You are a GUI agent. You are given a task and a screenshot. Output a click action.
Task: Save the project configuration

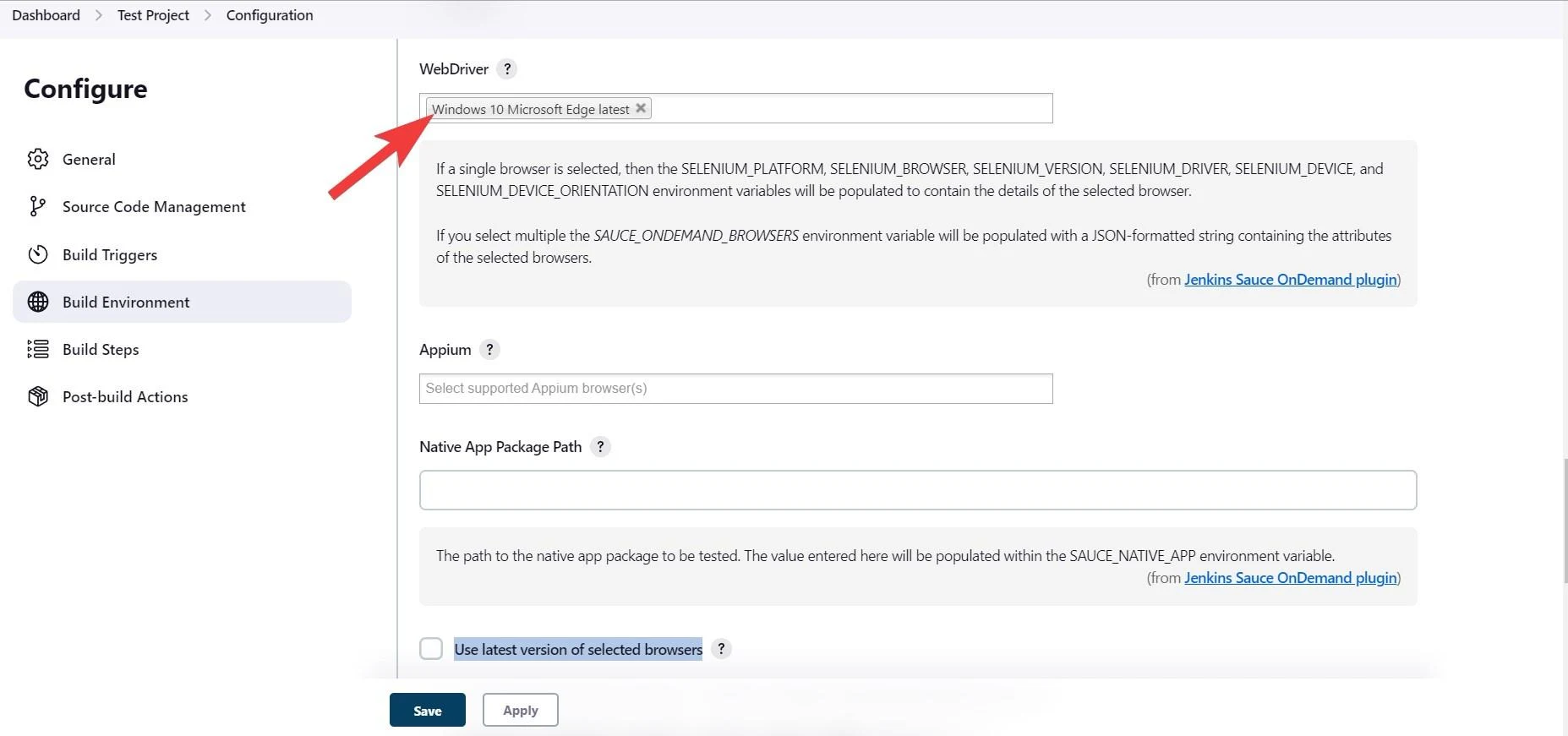(x=428, y=710)
